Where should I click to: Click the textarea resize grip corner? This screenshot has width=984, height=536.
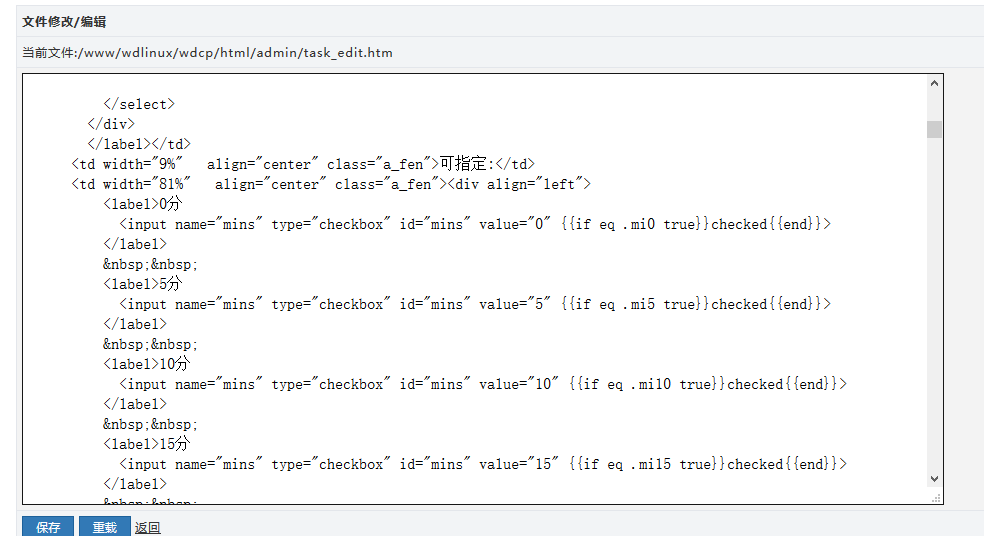(936, 498)
